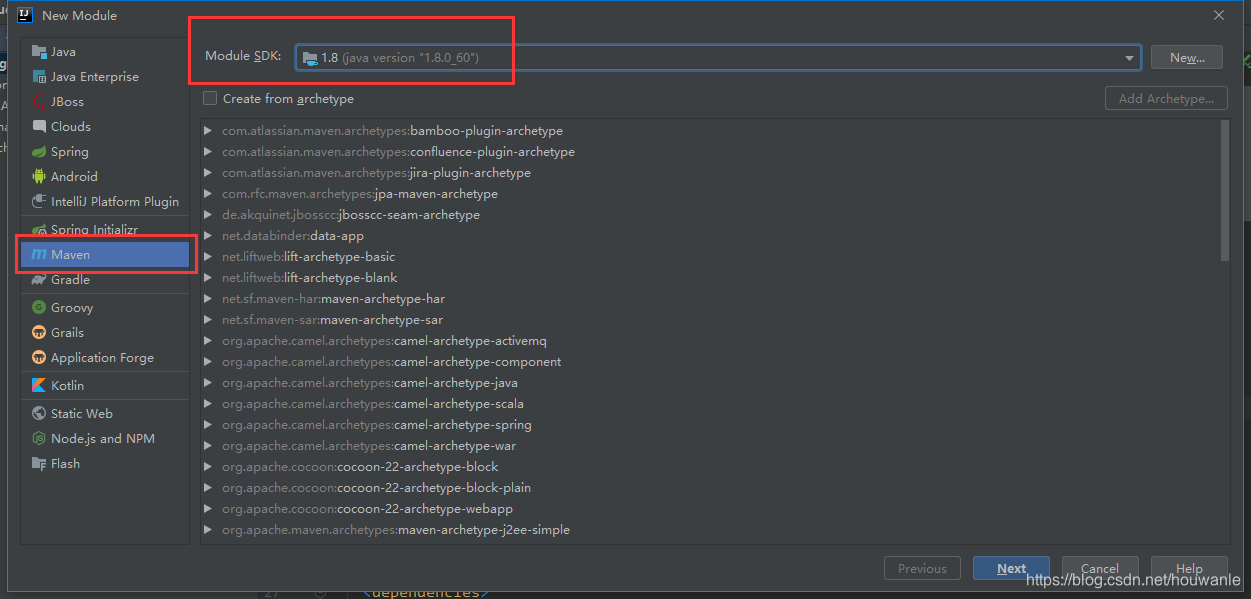Image resolution: width=1251 pixels, height=599 pixels.
Task: Click the Gradle icon
Action: tap(39, 280)
